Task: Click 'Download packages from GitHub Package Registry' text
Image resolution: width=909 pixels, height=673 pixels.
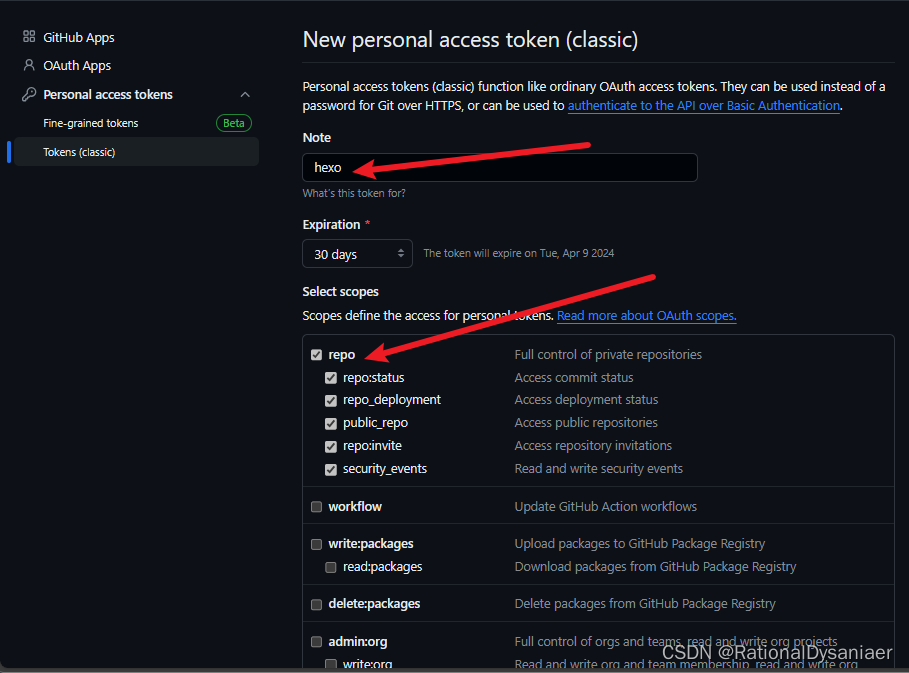Action: 656,567
